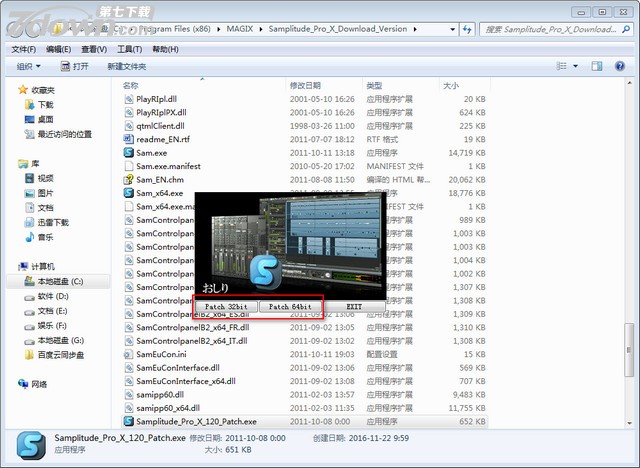Click the change view icon
Image resolution: width=640 pixels, height=468 pixels.
click(x=562, y=66)
